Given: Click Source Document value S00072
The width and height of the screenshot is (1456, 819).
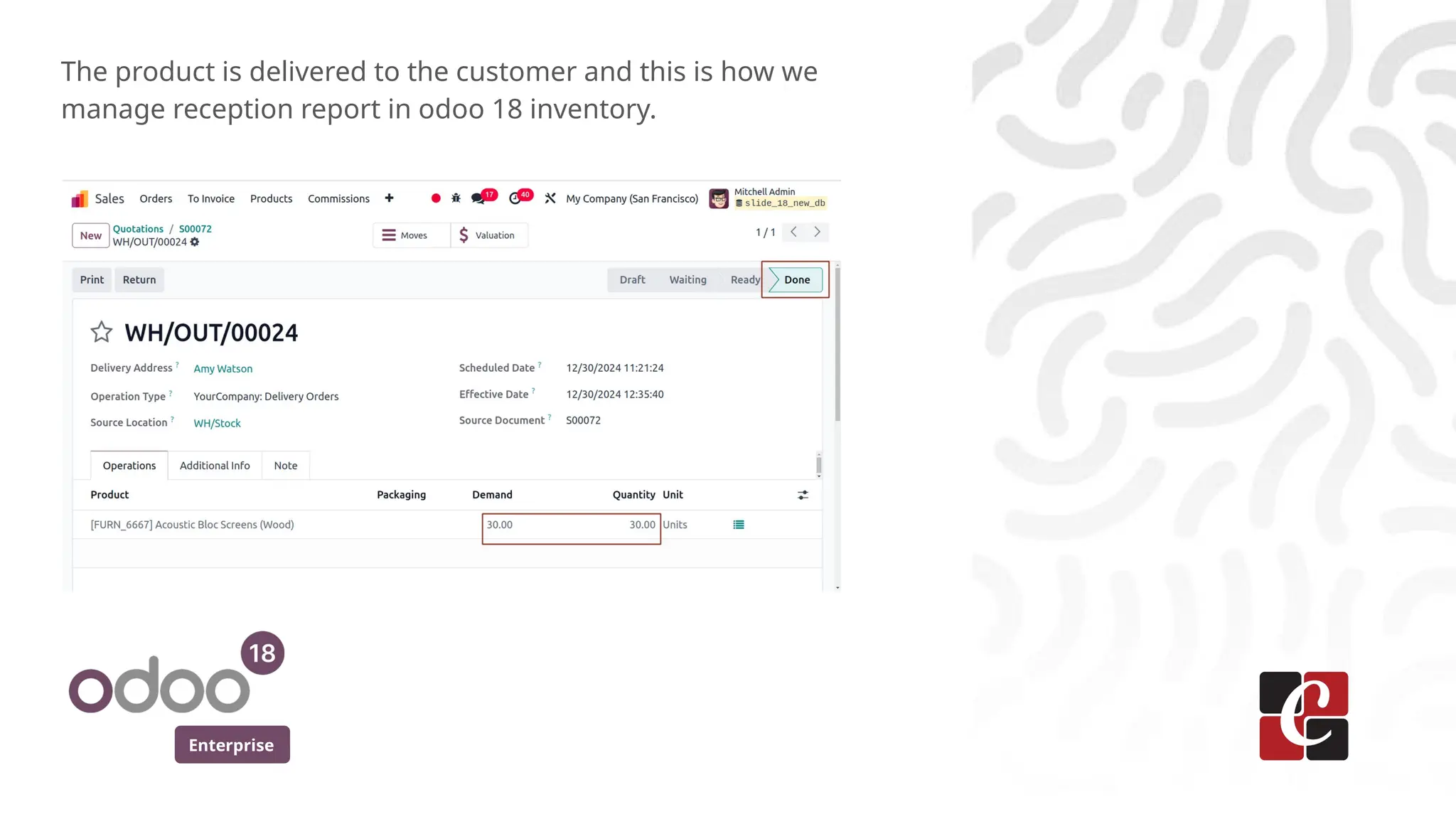Looking at the screenshot, I should point(583,421).
